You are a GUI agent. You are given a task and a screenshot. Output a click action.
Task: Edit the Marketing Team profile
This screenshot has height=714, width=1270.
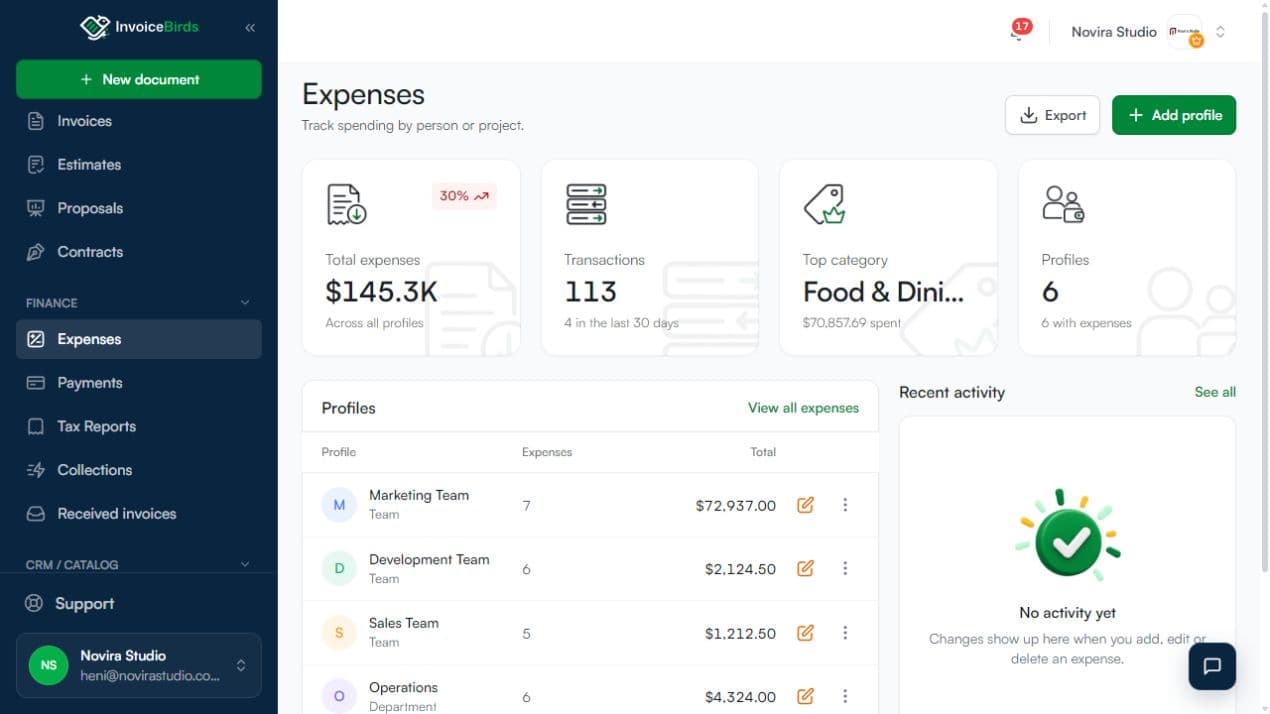click(x=805, y=505)
